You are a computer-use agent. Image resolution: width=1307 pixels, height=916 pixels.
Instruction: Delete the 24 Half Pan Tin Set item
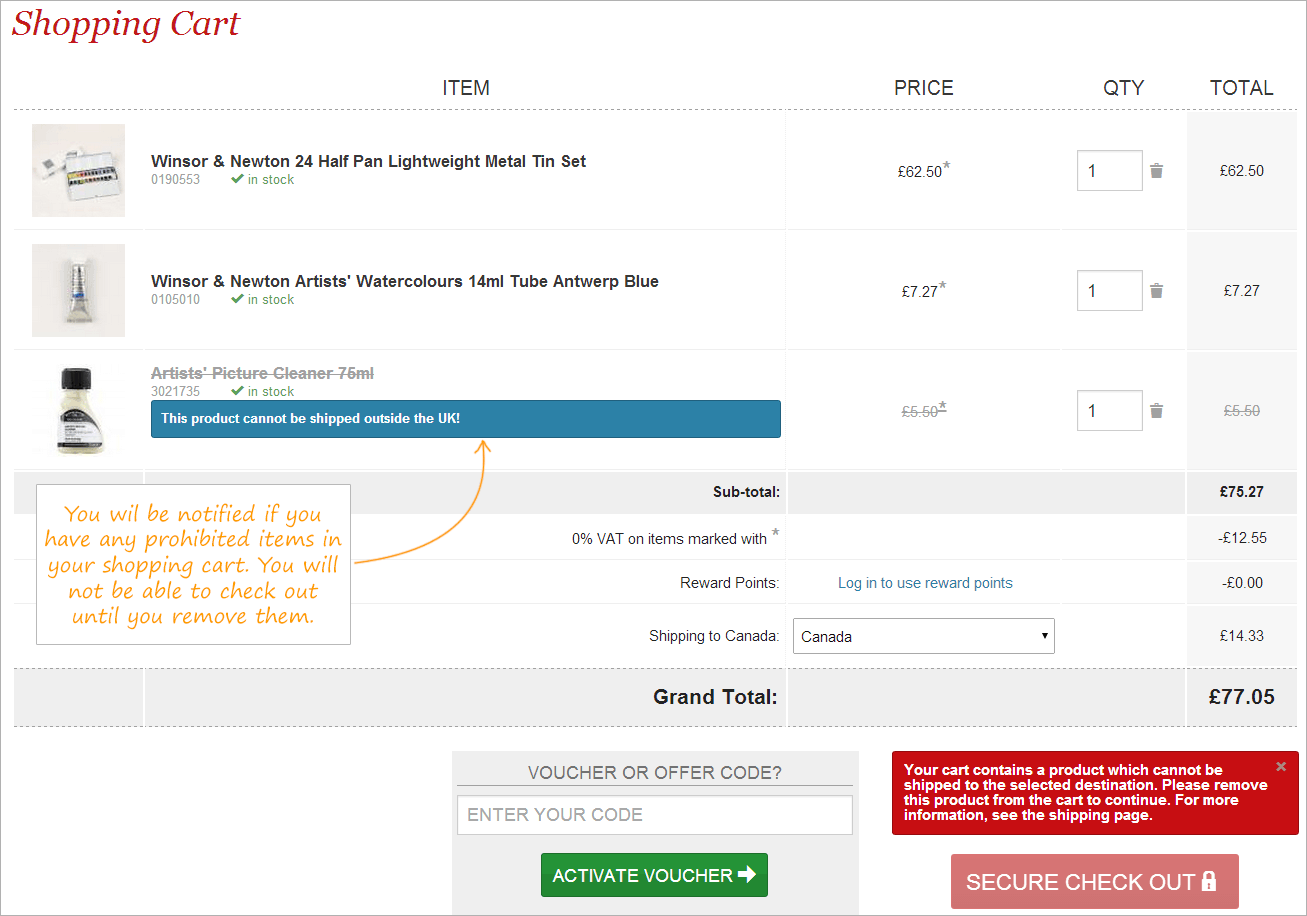[1156, 171]
